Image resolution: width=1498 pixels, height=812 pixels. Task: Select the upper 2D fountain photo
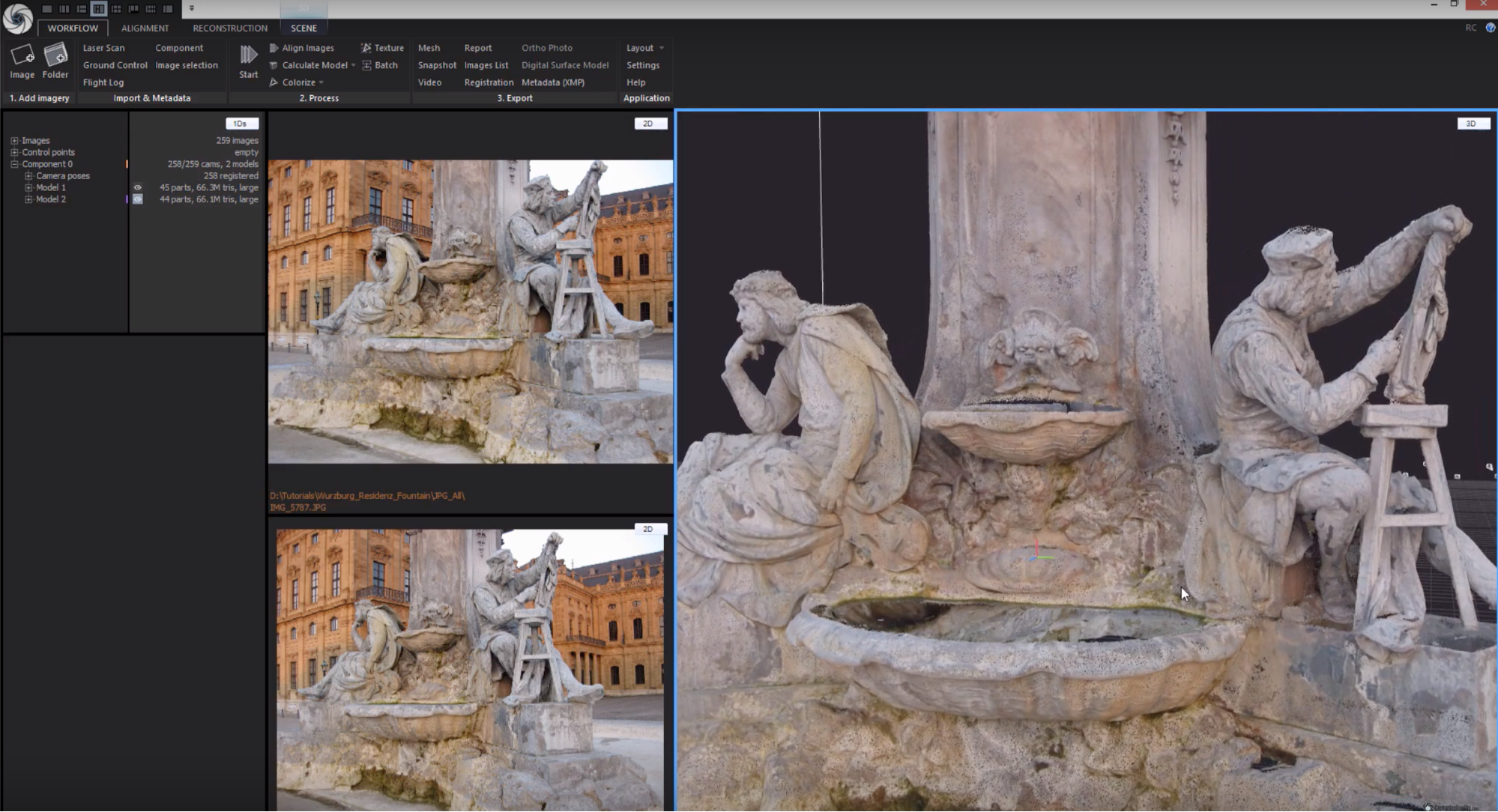471,312
